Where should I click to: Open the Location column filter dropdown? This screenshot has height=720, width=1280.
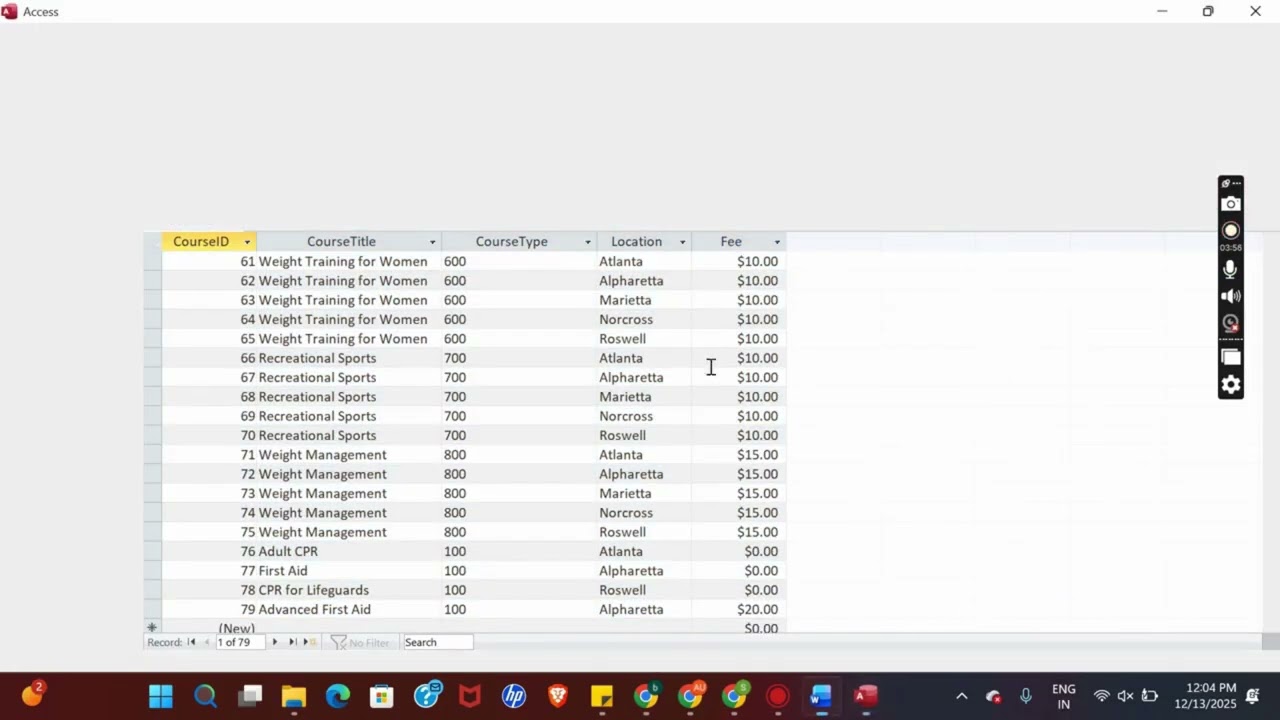coord(682,242)
